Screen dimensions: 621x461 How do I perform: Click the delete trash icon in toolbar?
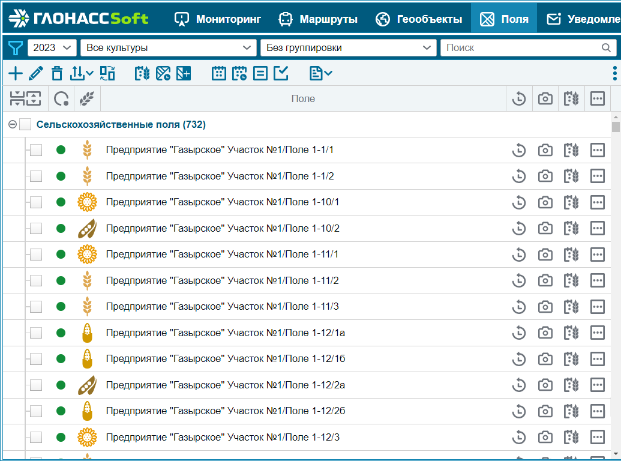pyautogui.click(x=57, y=74)
